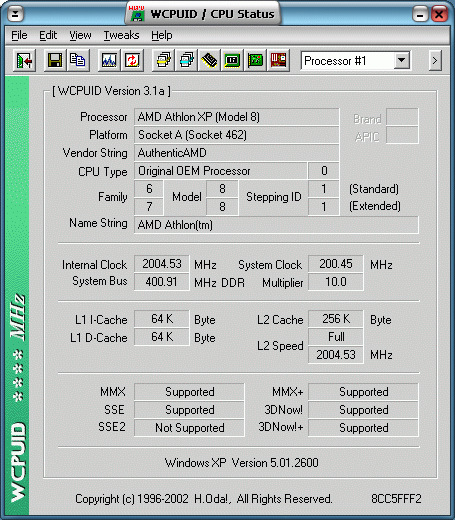Click the yellow-striped stacked windows icon
The height and width of the screenshot is (520, 455).
pos(163,61)
